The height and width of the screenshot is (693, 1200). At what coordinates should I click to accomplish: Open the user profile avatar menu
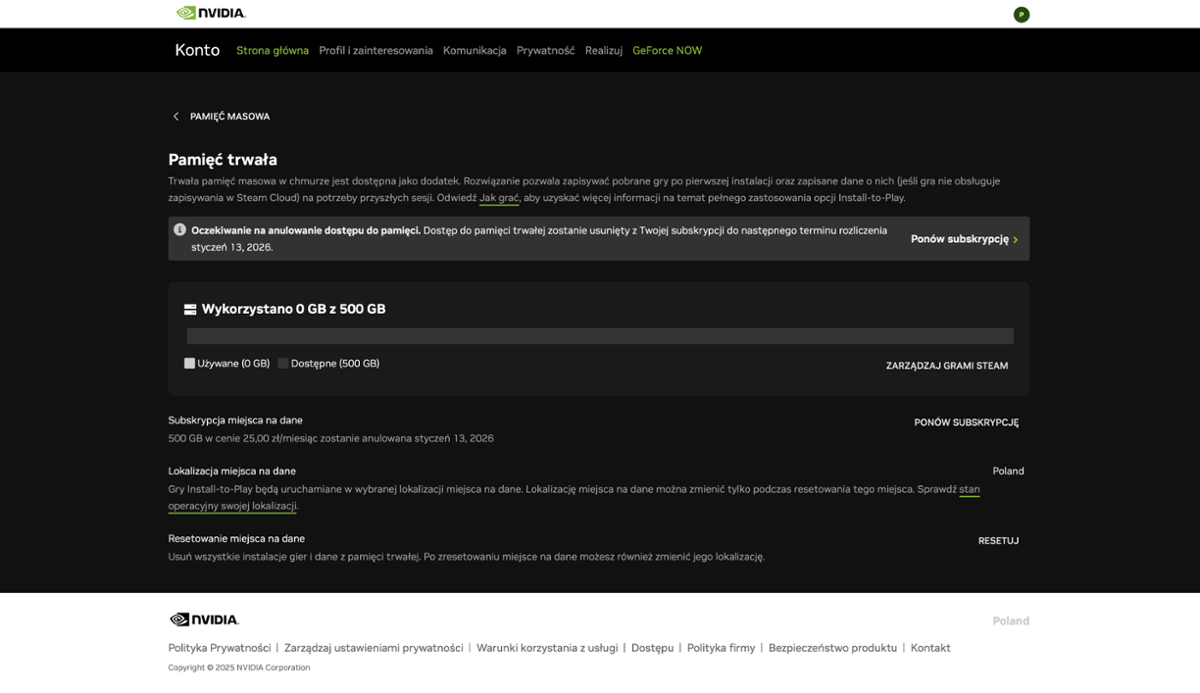click(1020, 14)
